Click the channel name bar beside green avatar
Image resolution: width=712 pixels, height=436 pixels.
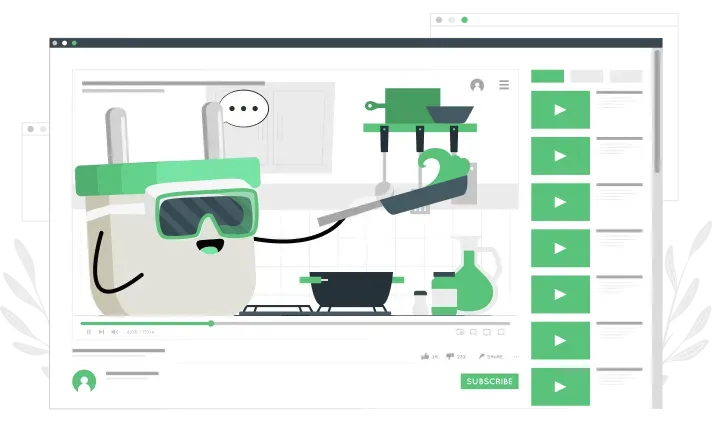132,373
